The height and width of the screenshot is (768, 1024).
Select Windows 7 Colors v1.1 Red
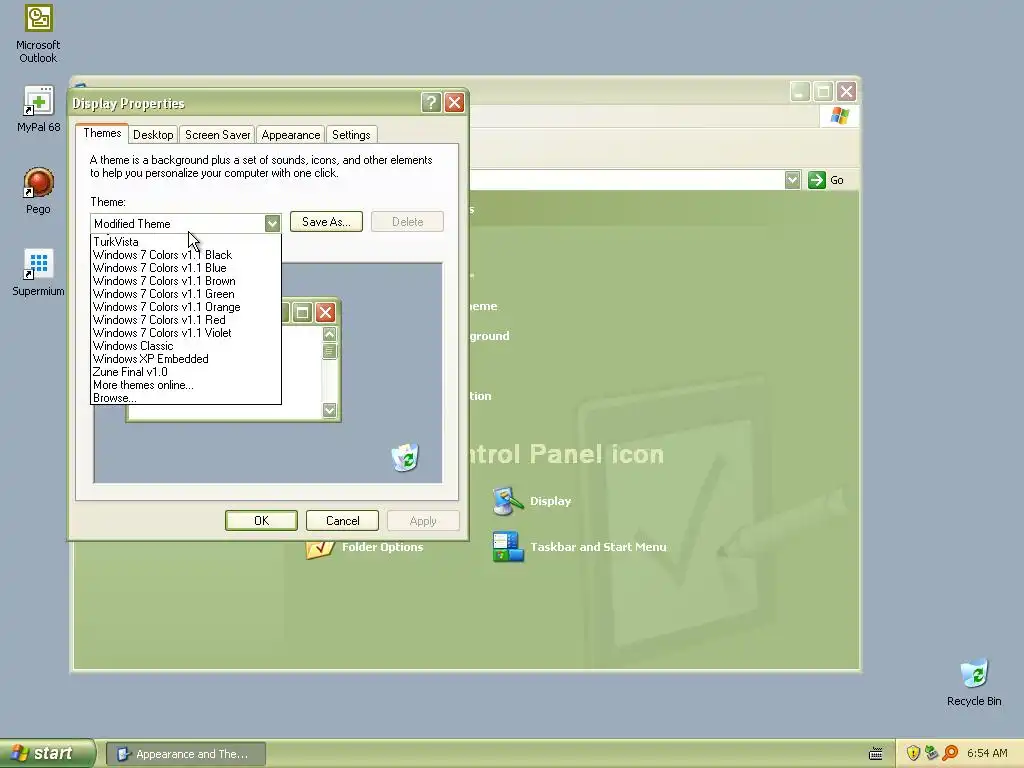(185, 320)
